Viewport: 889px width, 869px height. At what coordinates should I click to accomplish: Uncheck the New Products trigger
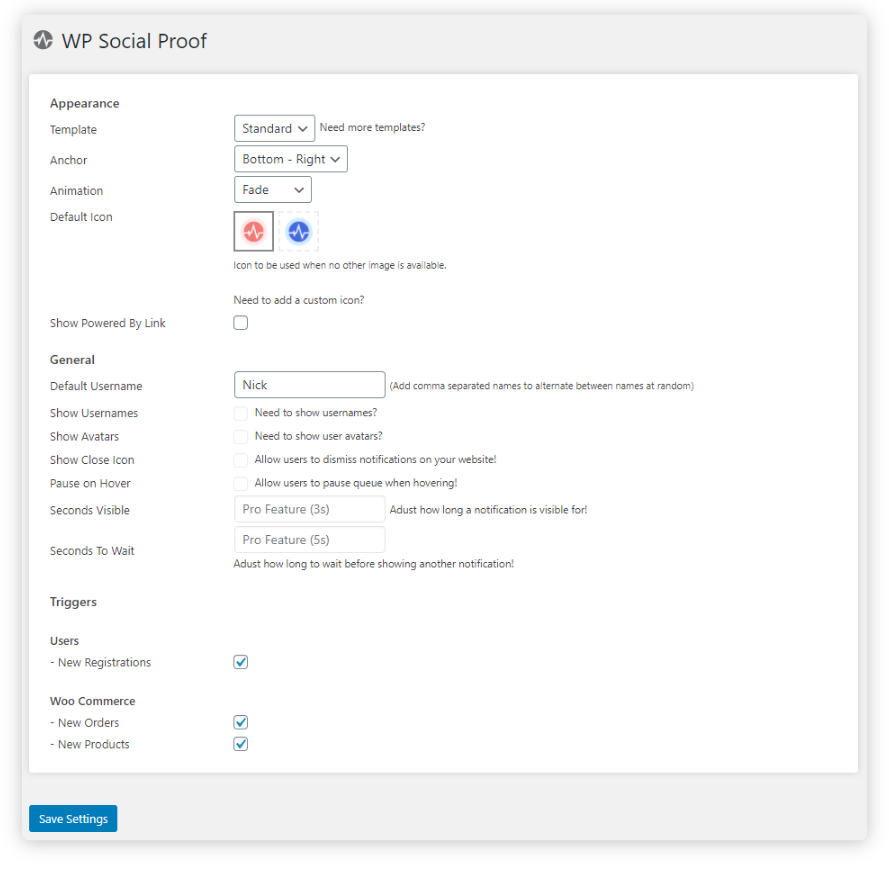[240, 744]
